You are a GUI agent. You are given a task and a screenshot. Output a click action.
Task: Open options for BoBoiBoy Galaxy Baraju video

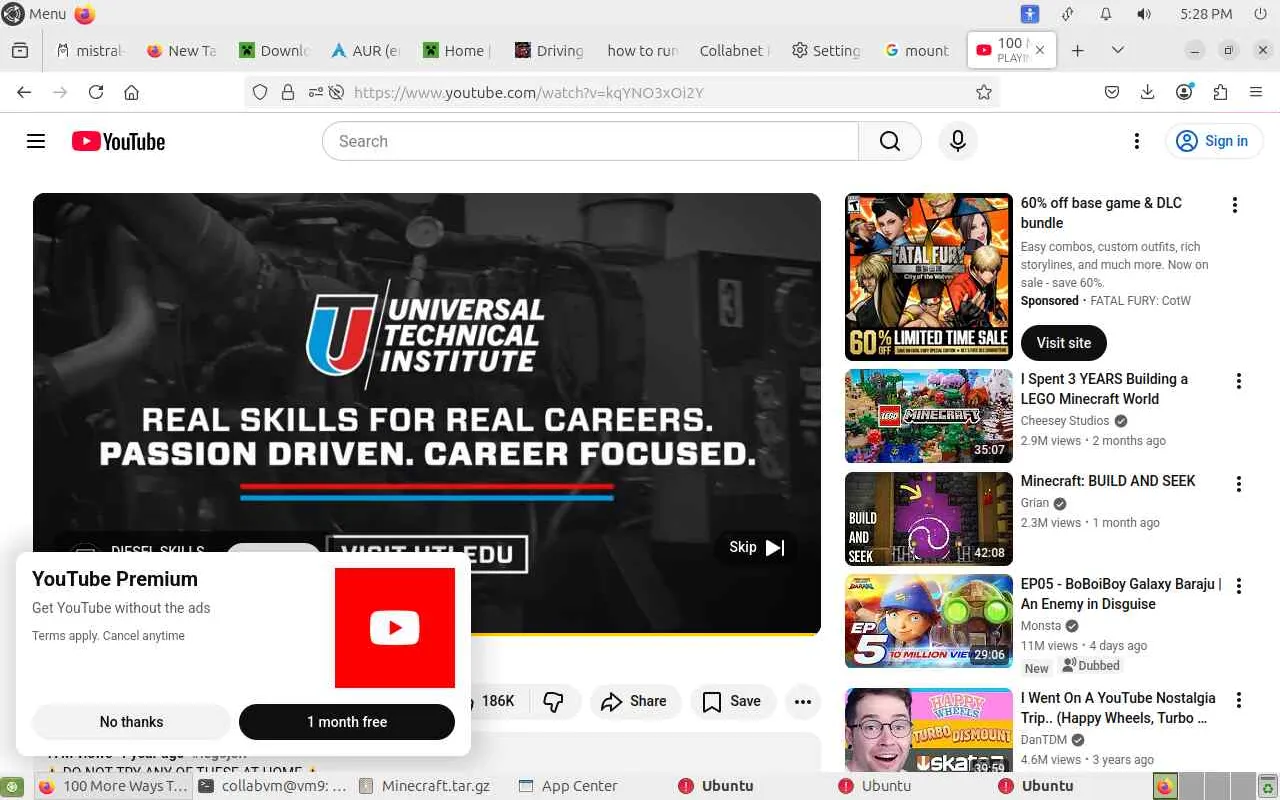point(1239,586)
